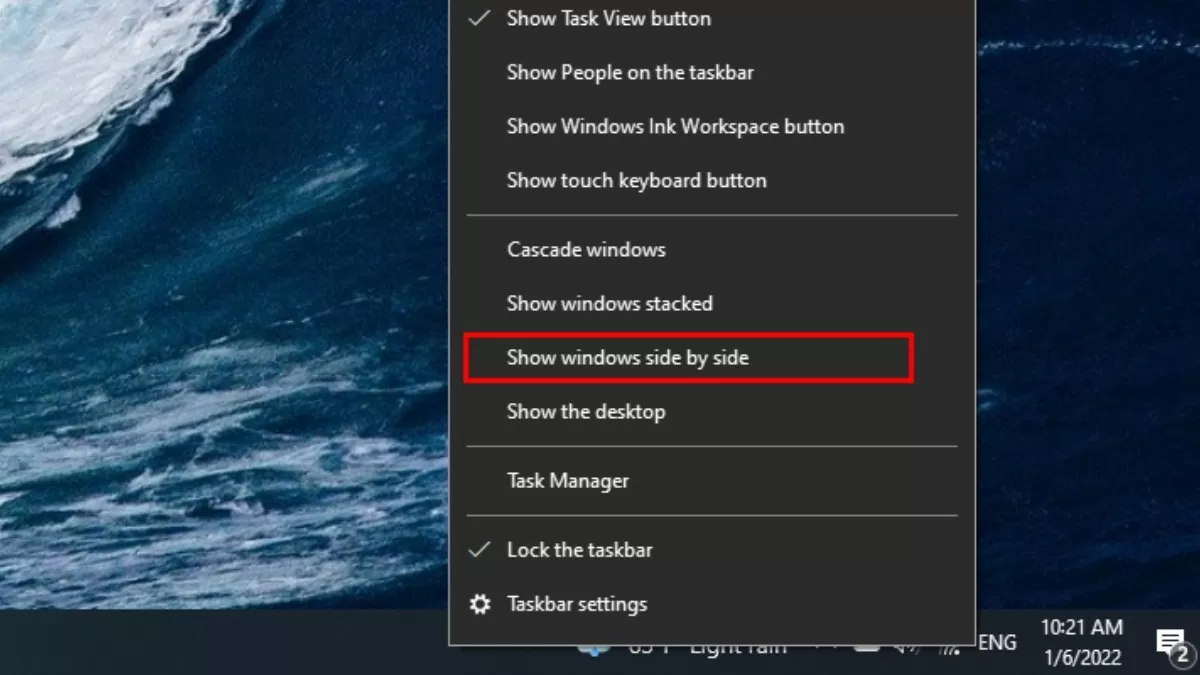Enable Show Windows Ink Workspace button
1200x675 pixels.
click(675, 126)
